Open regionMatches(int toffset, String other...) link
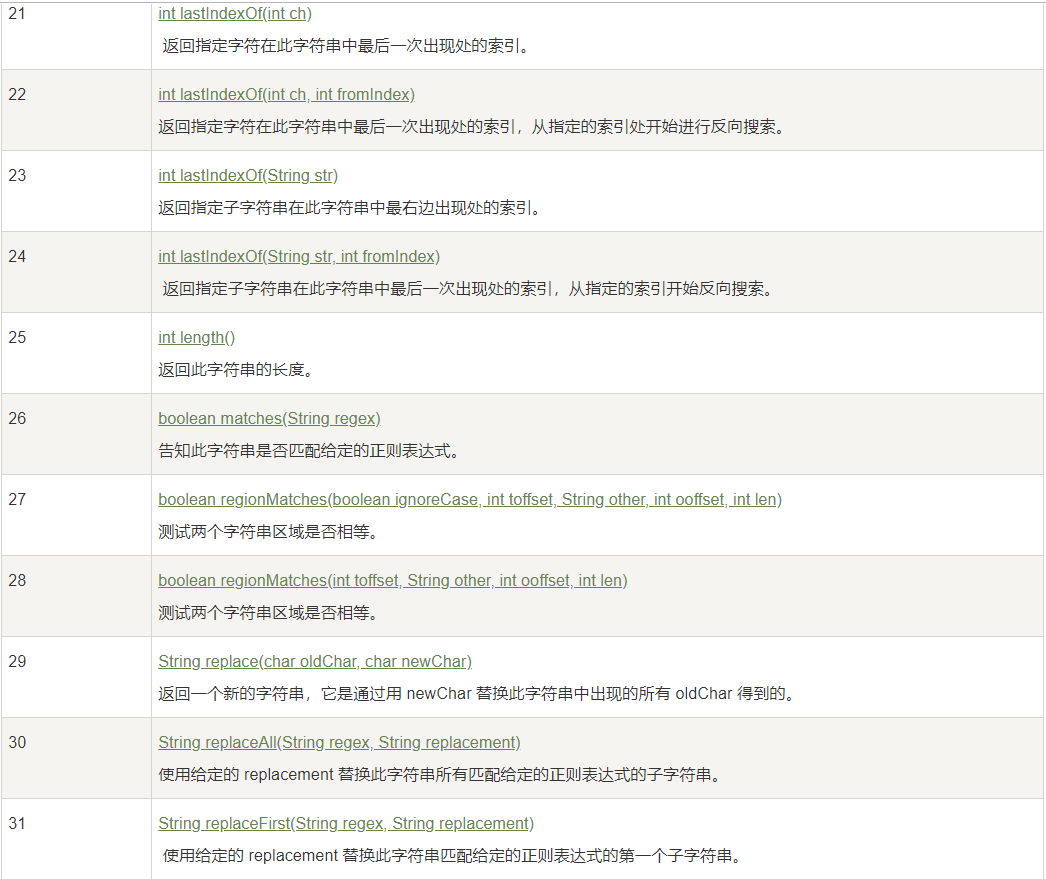The image size is (1046, 879). [392, 580]
